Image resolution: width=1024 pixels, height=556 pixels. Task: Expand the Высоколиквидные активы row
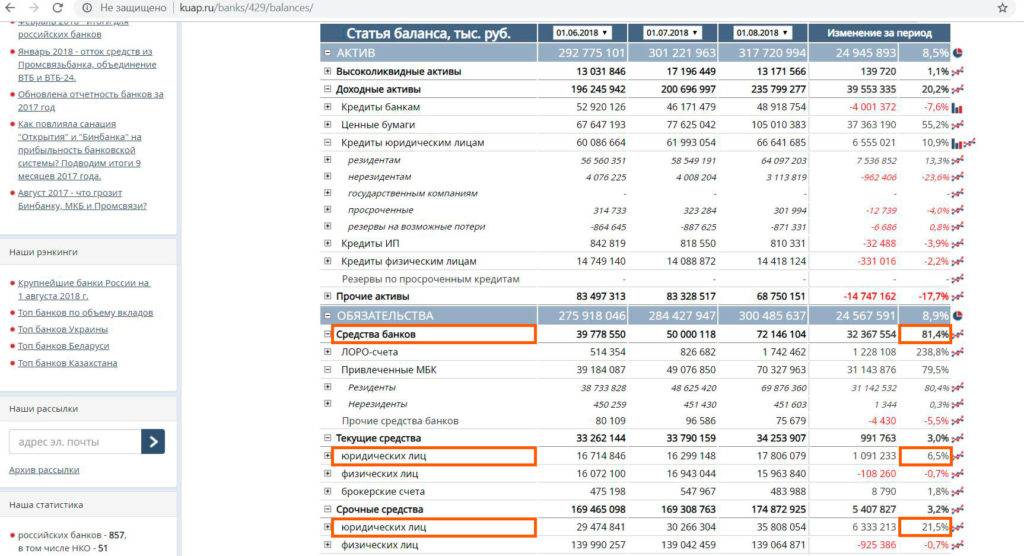click(x=328, y=72)
